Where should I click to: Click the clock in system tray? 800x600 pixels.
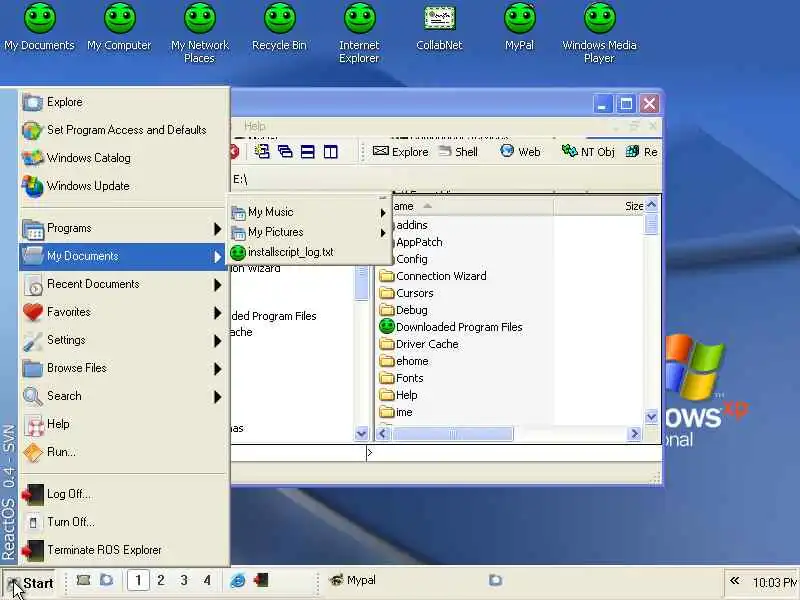(x=774, y=582)
